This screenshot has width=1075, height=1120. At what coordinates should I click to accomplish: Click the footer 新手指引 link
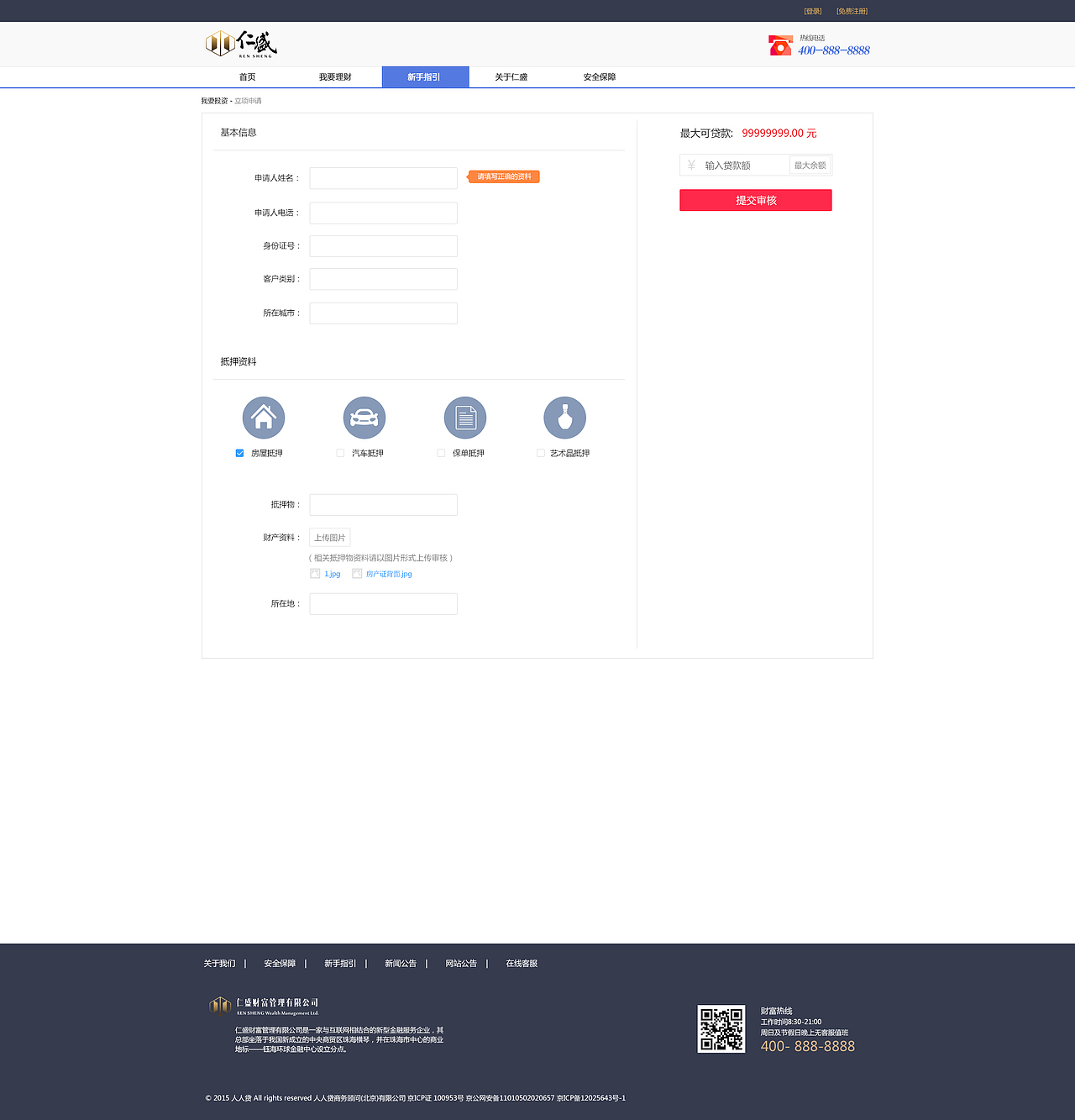click(340, 964)
